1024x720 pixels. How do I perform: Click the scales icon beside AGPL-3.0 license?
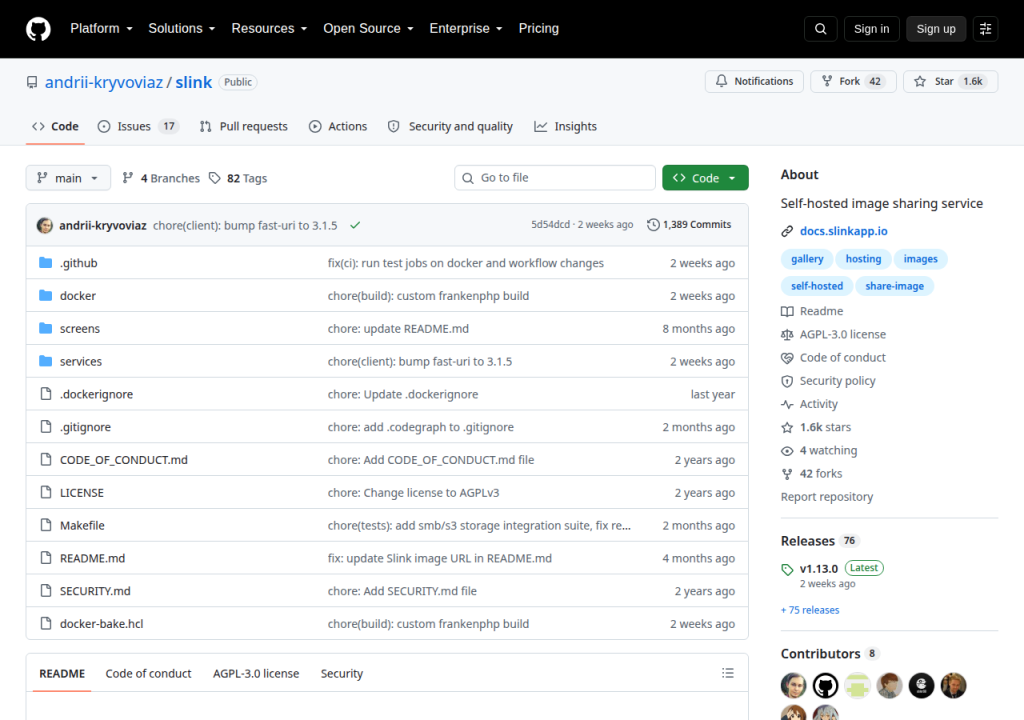(787, 335)
